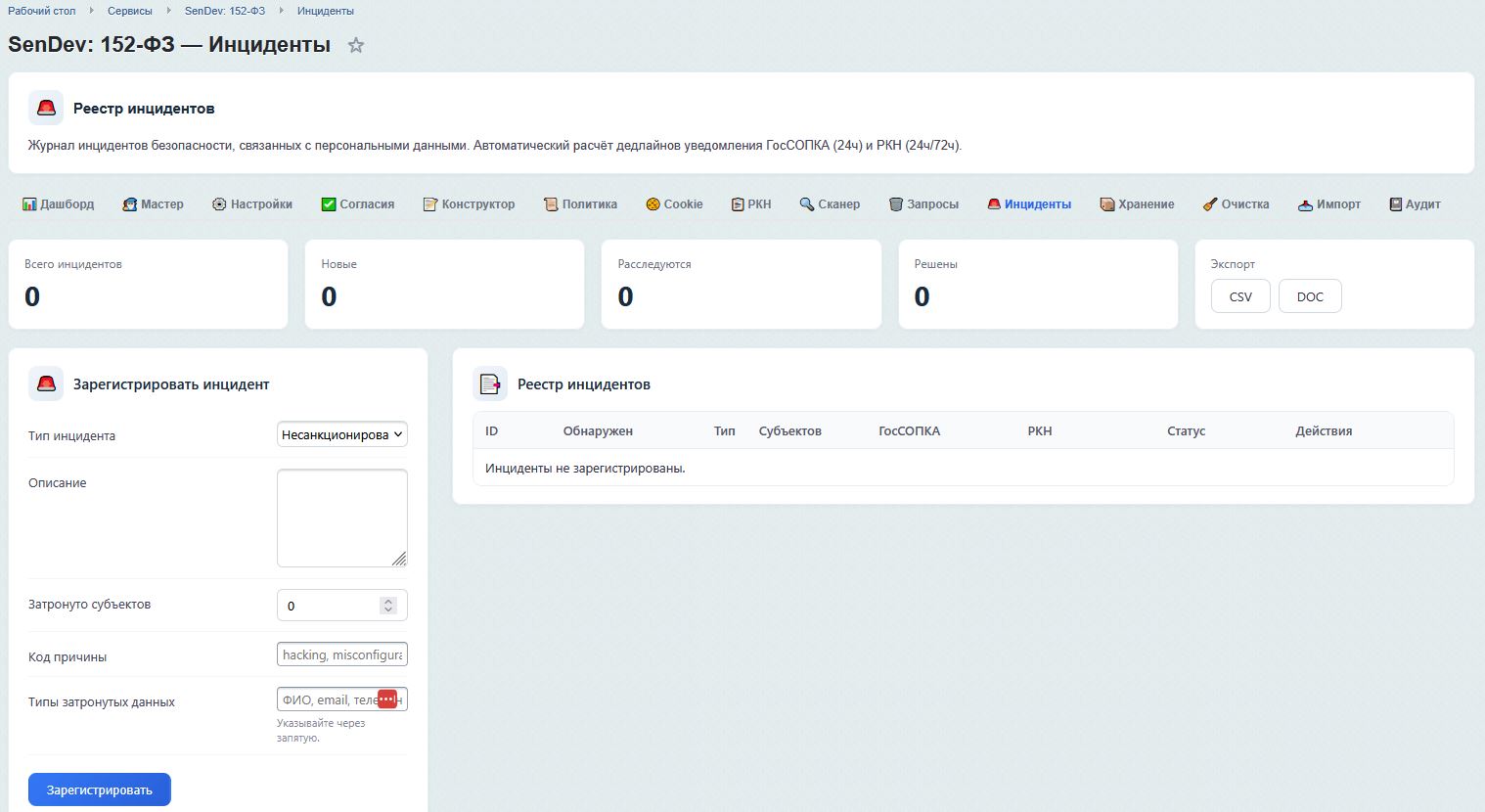The image size is (1485, 812).
Task: Open the Хранение tab
Action: (1137, 204)
